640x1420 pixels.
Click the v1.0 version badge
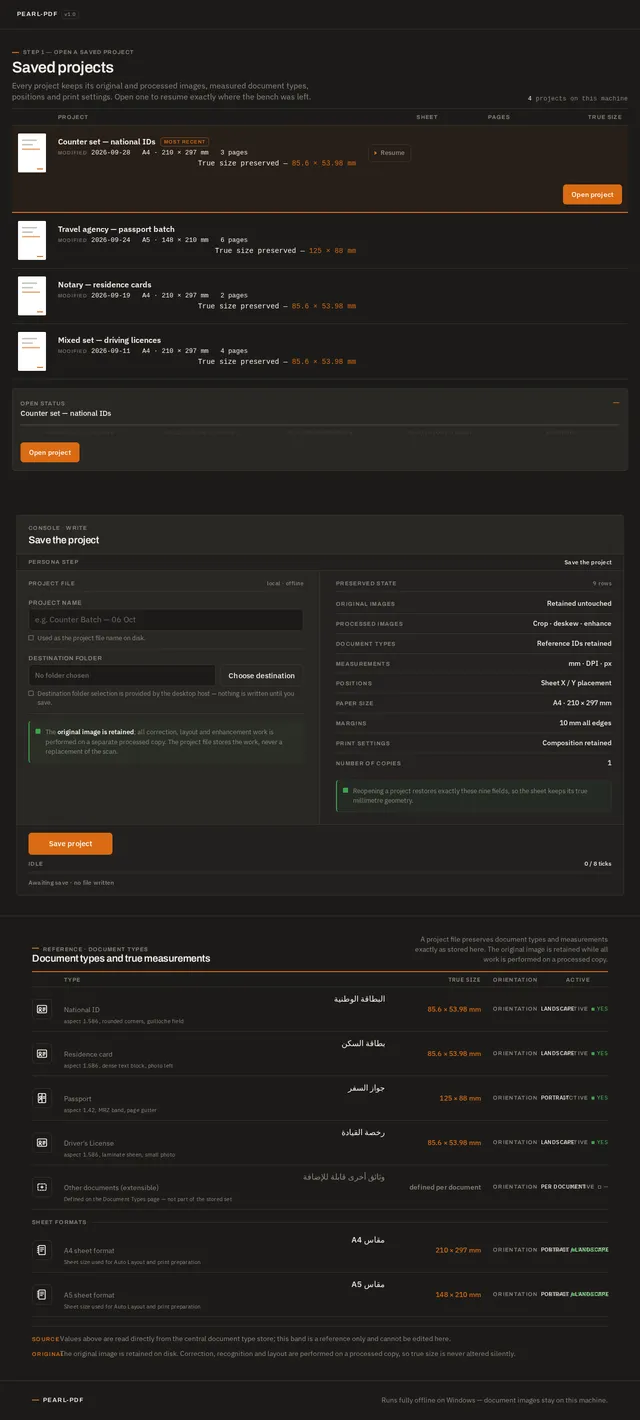[70, 14]
